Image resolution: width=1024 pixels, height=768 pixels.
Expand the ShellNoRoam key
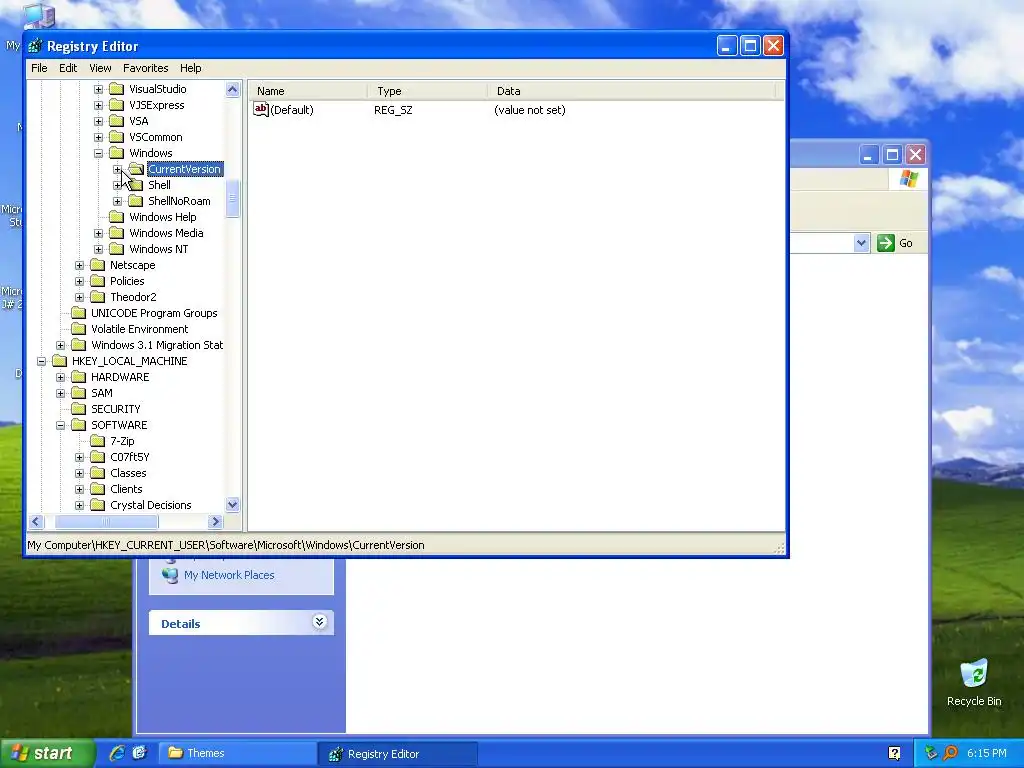pos(118,201)
